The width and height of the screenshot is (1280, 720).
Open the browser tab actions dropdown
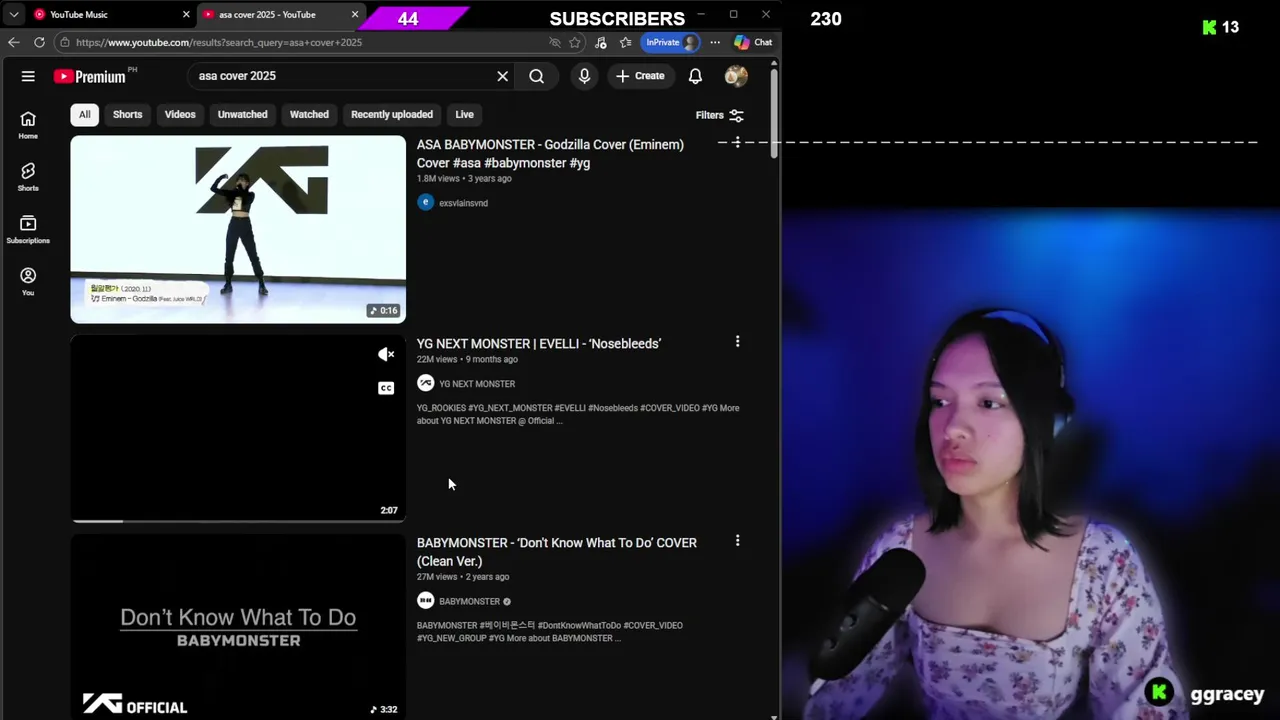point(13,15)
